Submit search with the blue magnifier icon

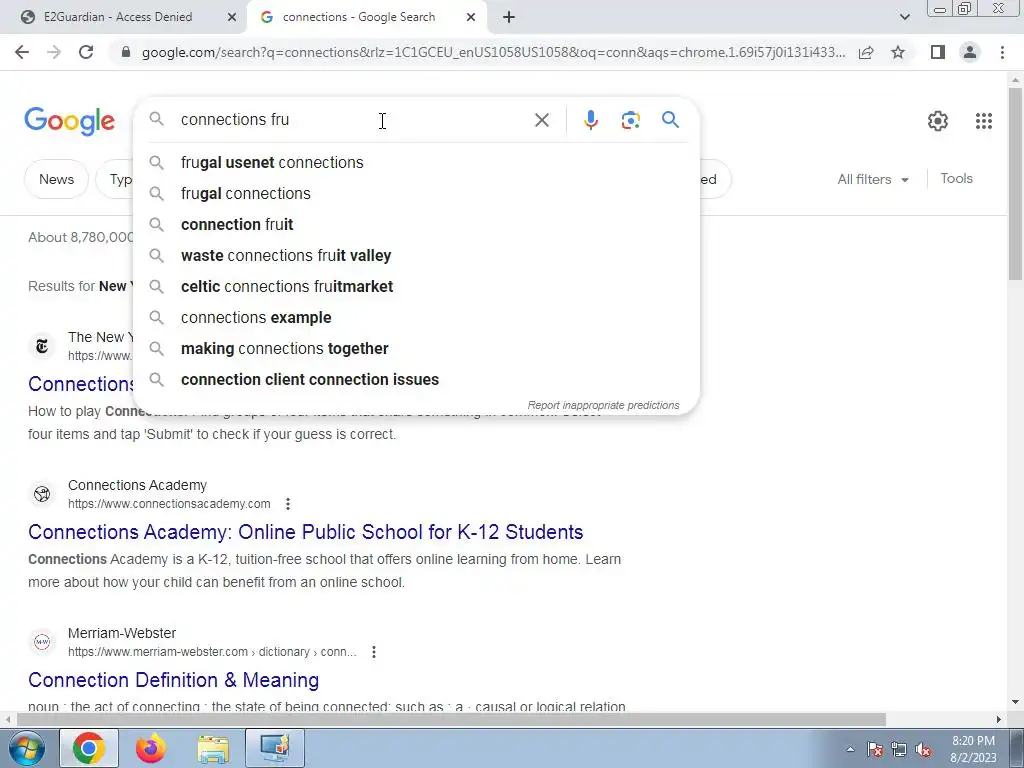tap(670, 120)
